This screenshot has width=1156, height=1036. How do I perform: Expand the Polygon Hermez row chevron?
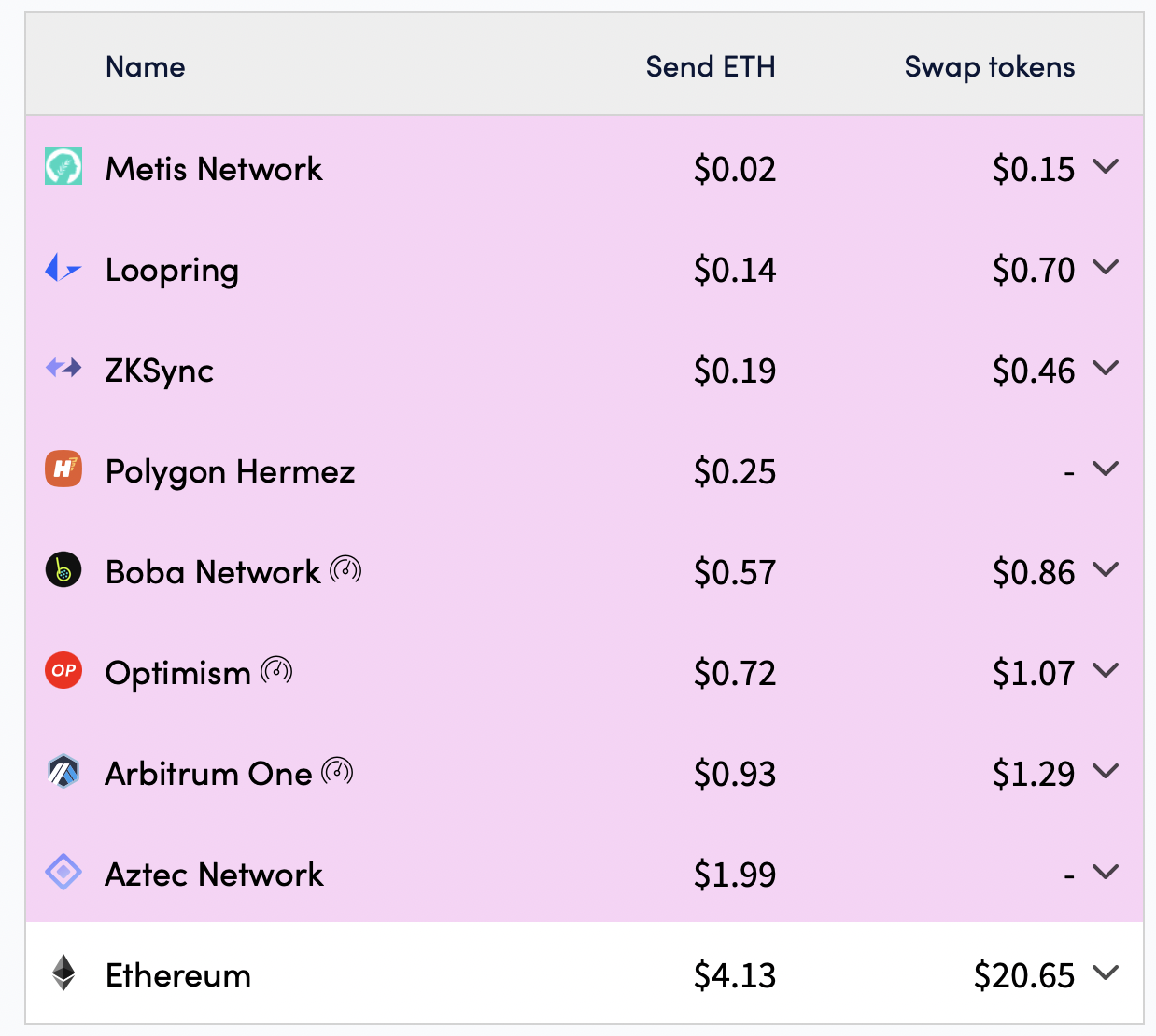coord(1106,469)
